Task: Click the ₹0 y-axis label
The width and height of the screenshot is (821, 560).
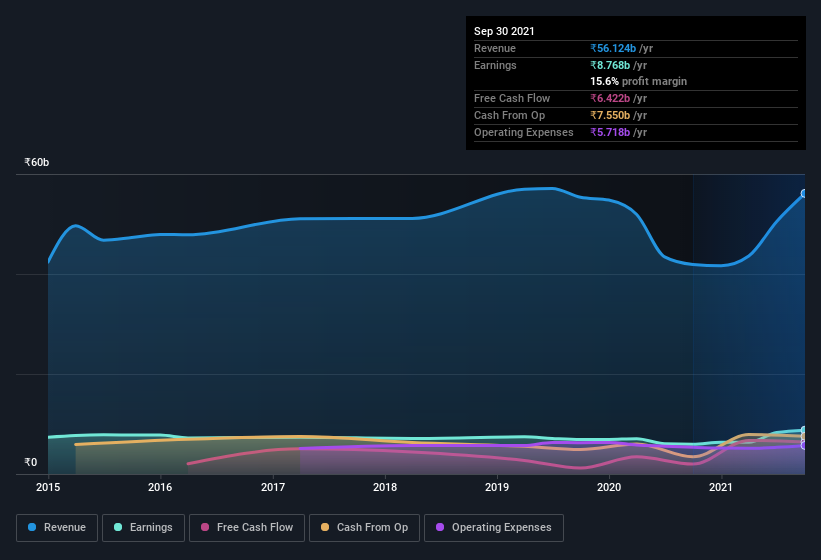Action: pos(31,462)
